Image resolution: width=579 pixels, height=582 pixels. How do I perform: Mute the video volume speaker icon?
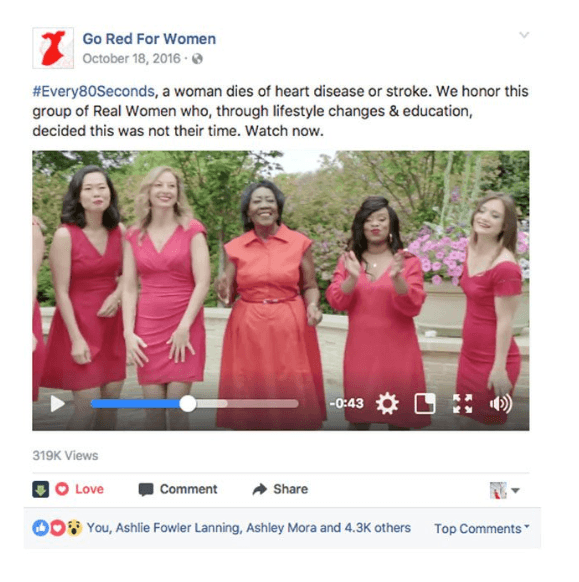pyautogui.click(x=501, y=403)
